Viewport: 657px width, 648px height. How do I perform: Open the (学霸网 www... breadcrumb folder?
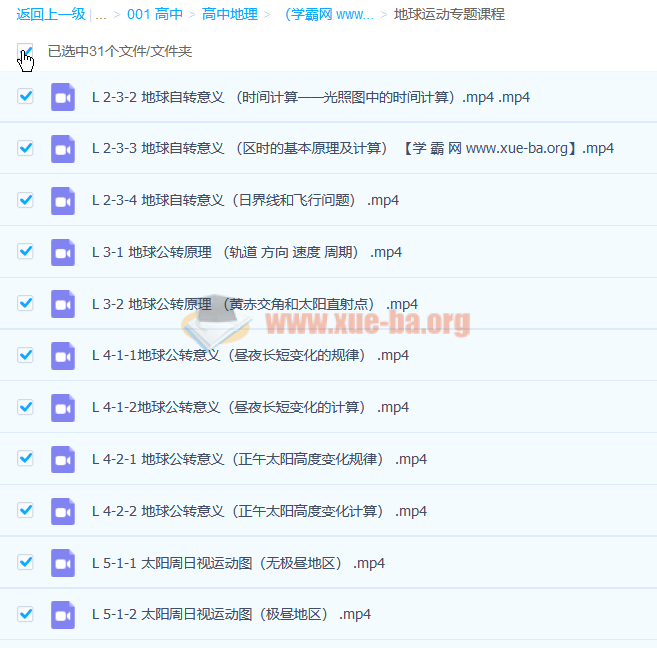tap(329, 15)
